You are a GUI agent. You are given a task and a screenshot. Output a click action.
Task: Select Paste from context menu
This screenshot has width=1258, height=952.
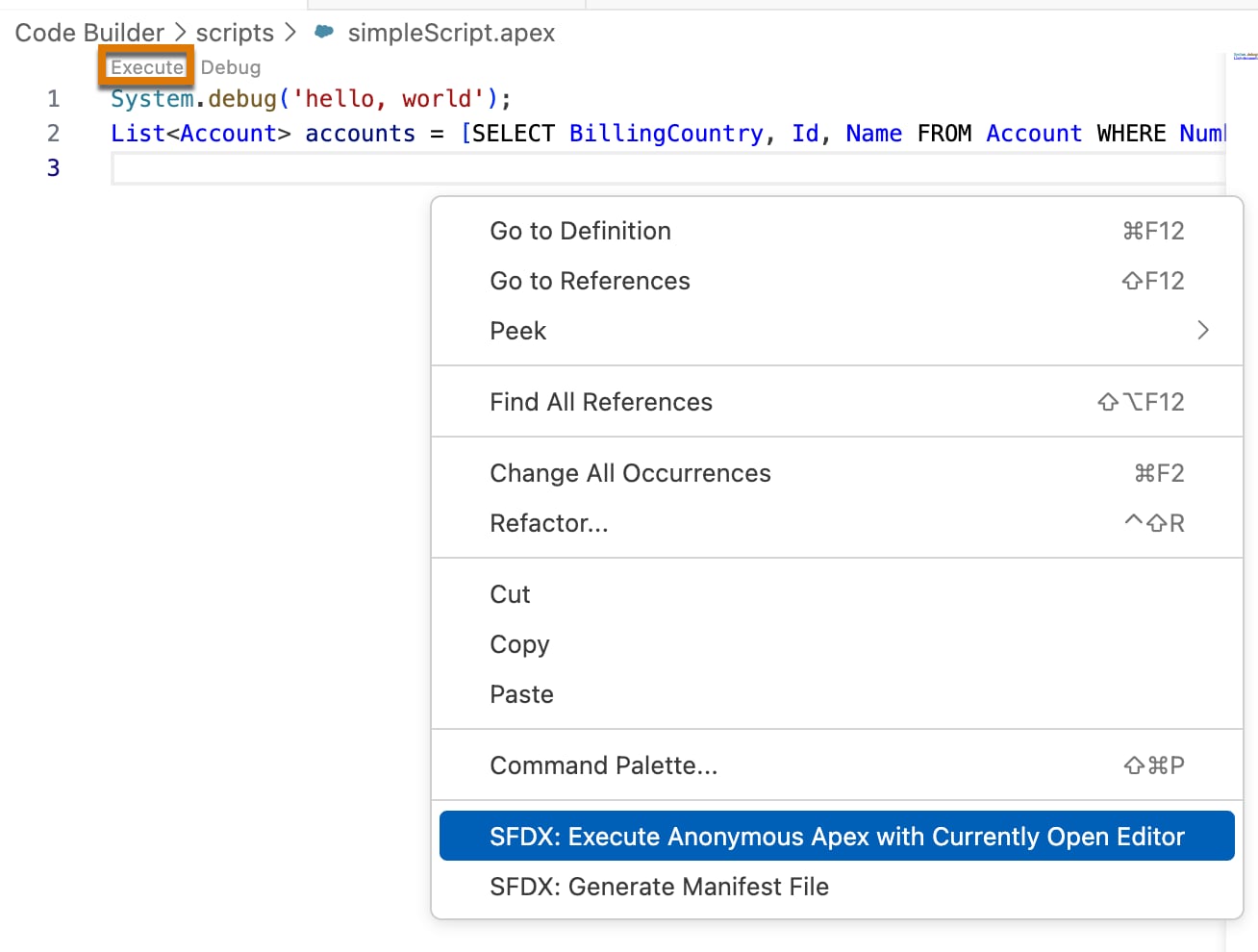(837, 694)
